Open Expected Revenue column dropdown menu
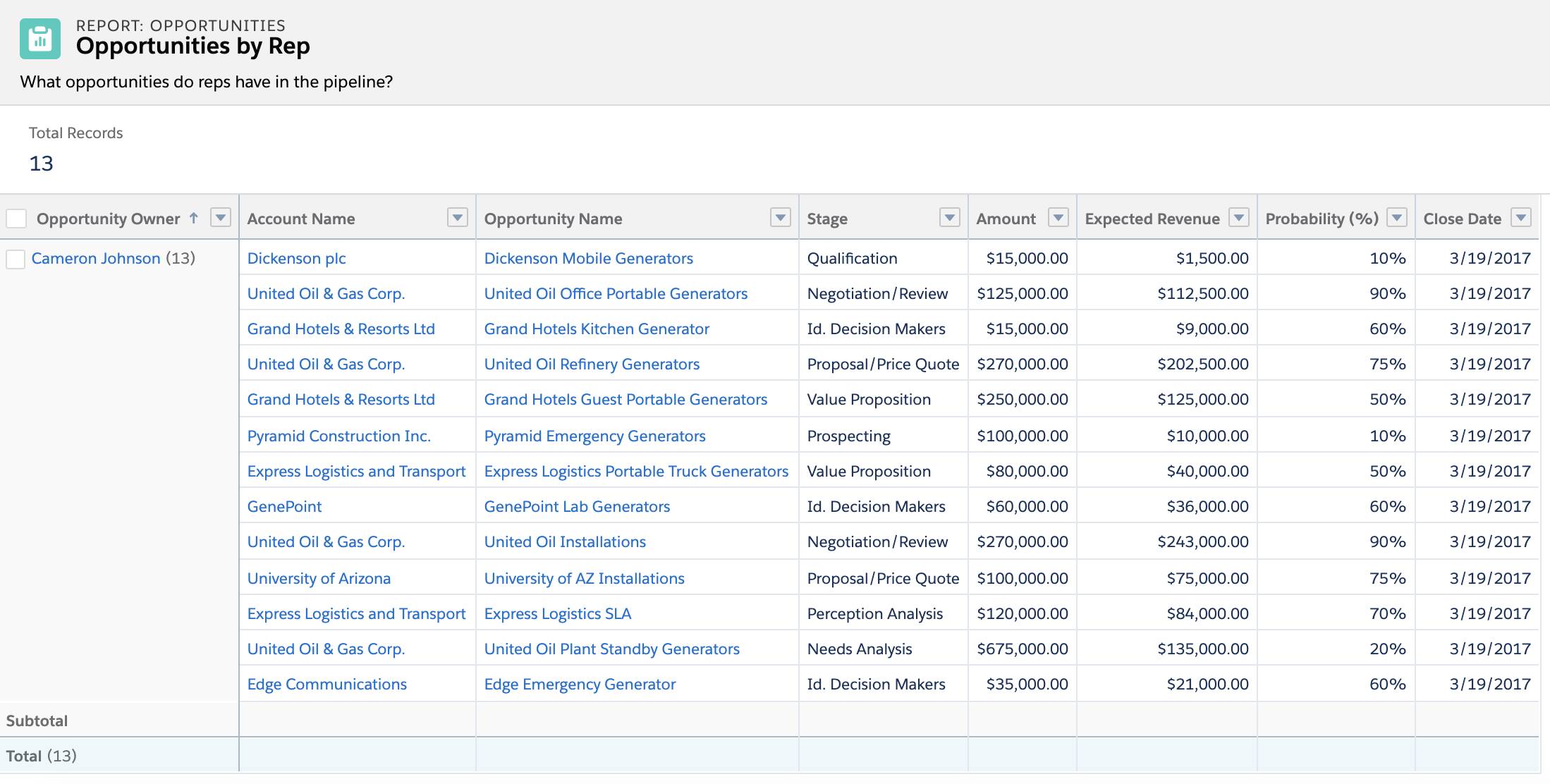 point(1239,218)
